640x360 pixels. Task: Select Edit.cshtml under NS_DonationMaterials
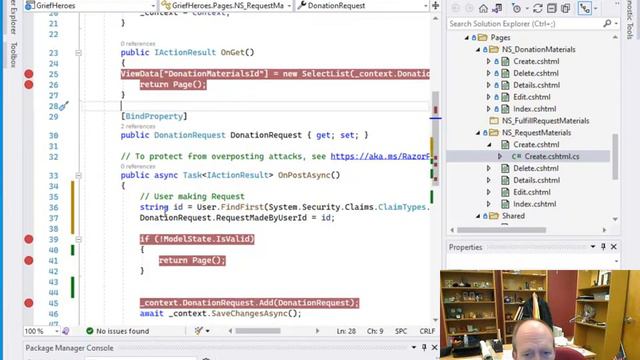pos(531,97)
